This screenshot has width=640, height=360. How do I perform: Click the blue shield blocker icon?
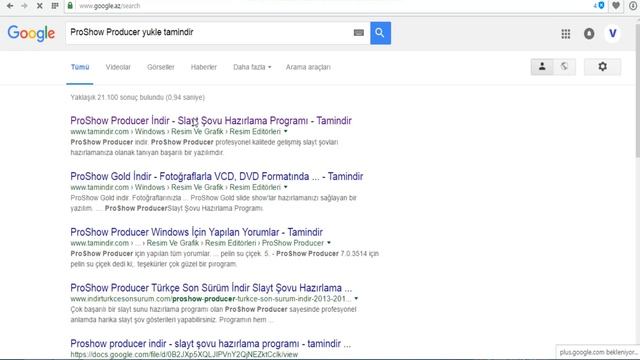pyautogui.click(x=601, y=6)
